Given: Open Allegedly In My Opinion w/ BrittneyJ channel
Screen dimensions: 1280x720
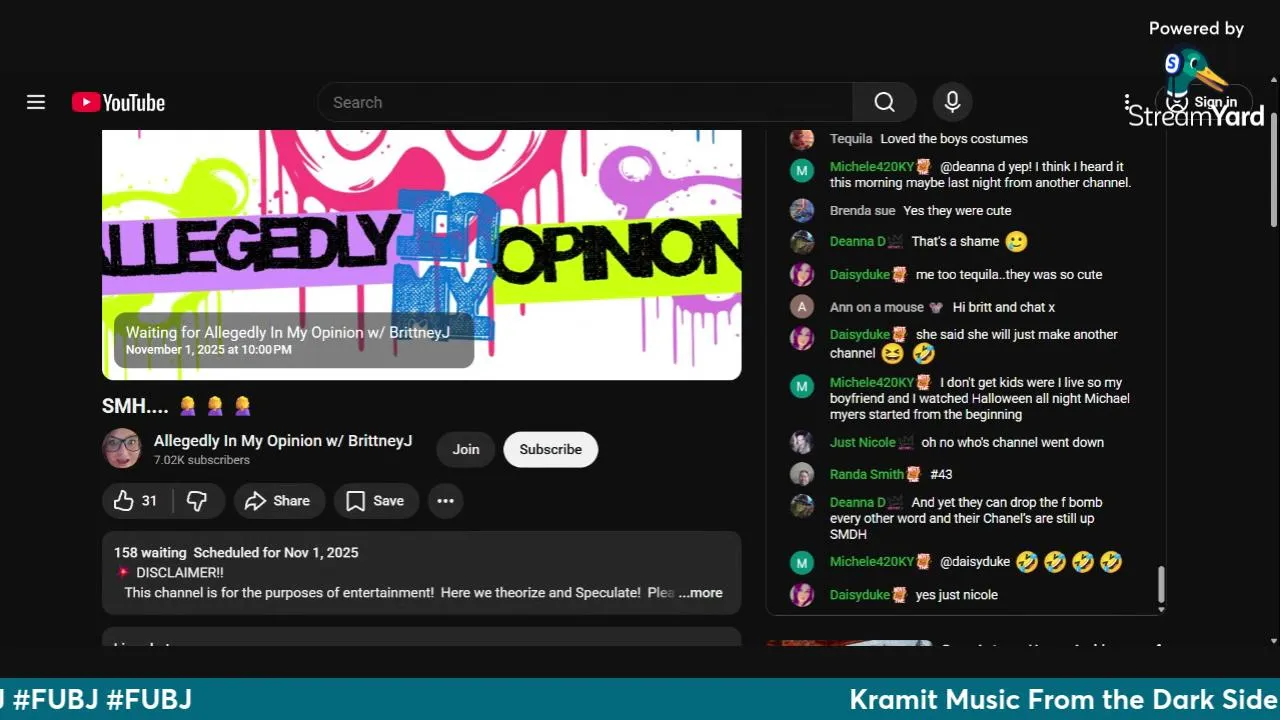Looking at the screenshot, I should pyautogui.click(x=283, y=441).
